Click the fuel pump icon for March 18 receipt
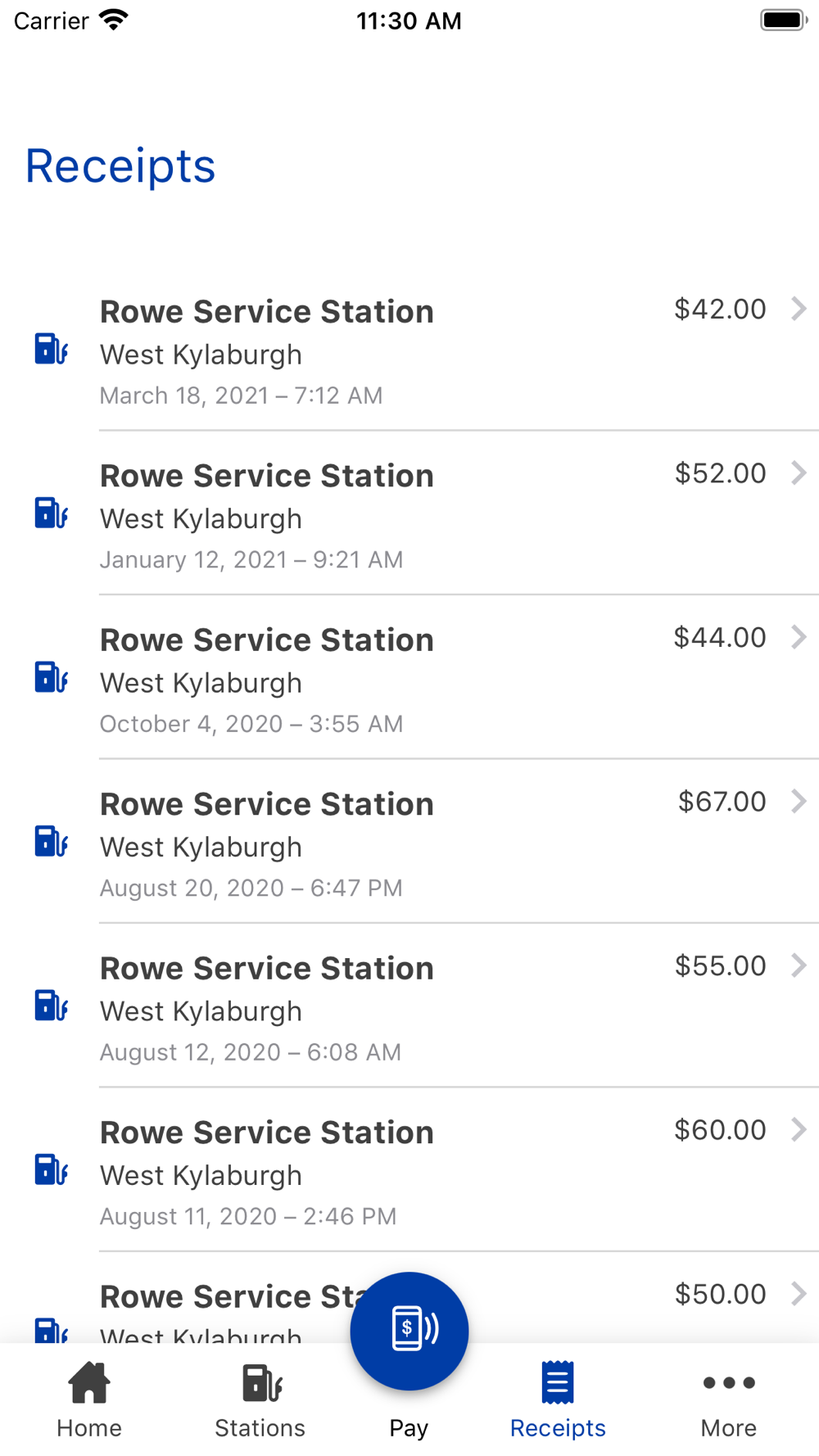 click(x=51, y=349)
